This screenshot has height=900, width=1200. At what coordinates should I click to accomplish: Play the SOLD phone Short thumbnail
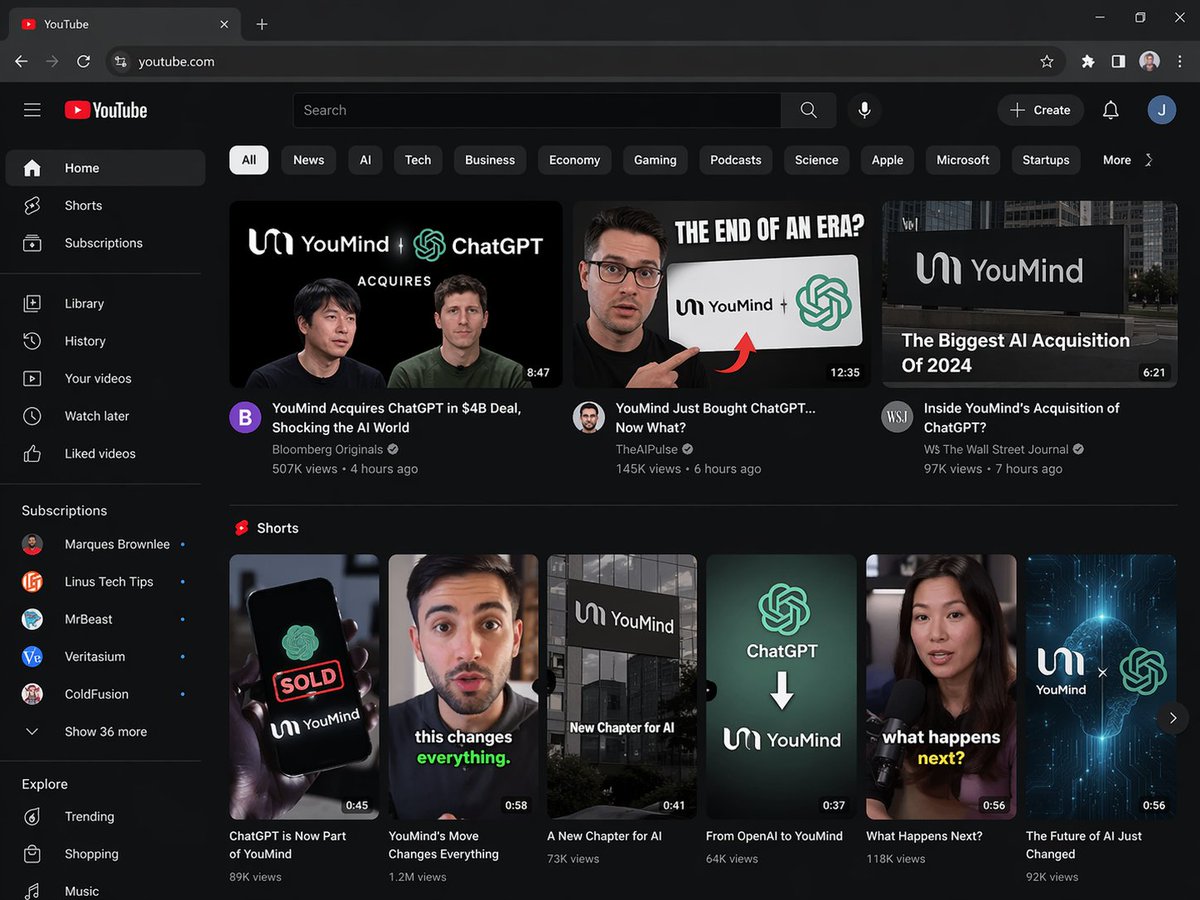(304, 687)
